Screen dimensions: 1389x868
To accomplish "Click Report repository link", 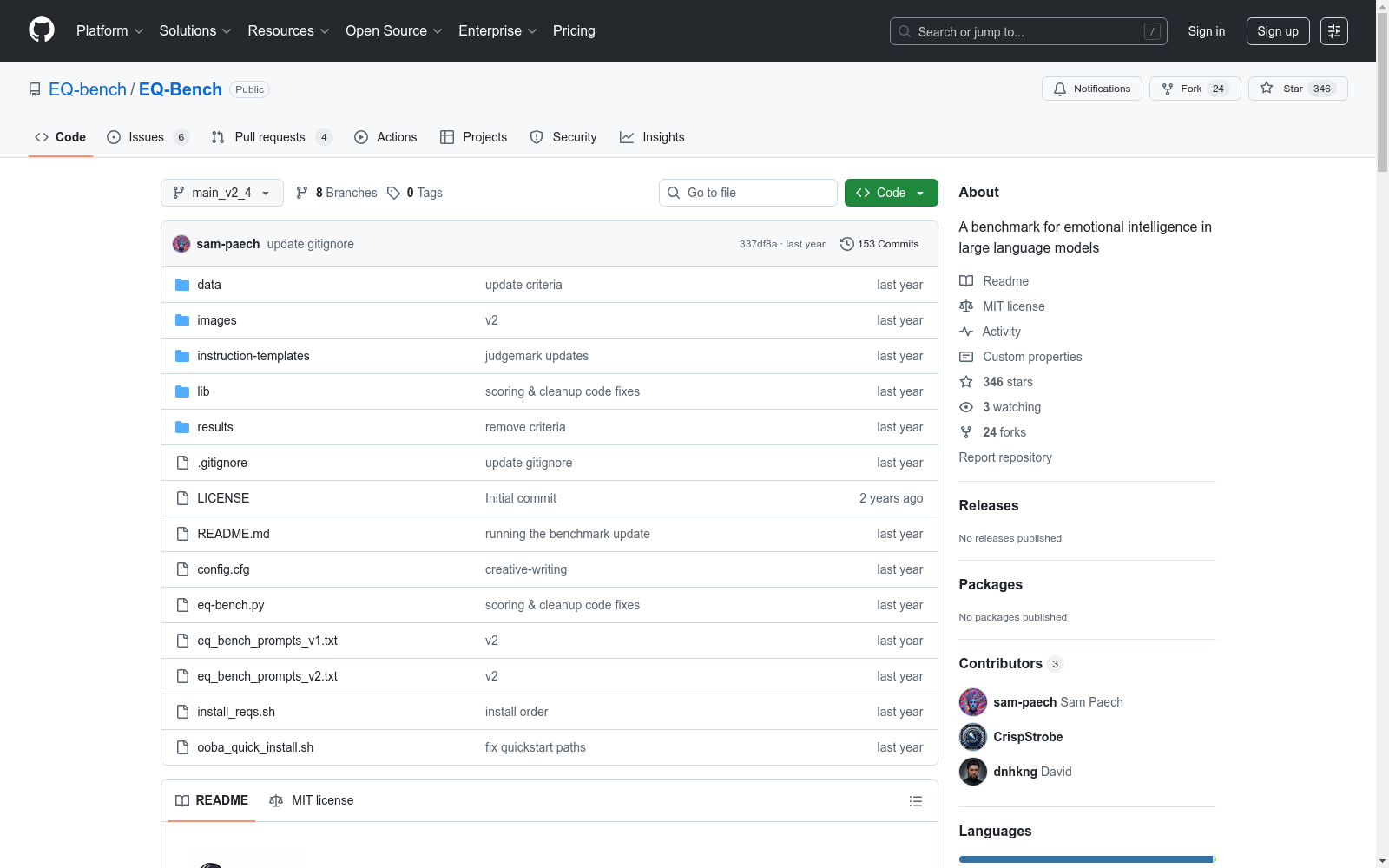I will click(1005, 457).
